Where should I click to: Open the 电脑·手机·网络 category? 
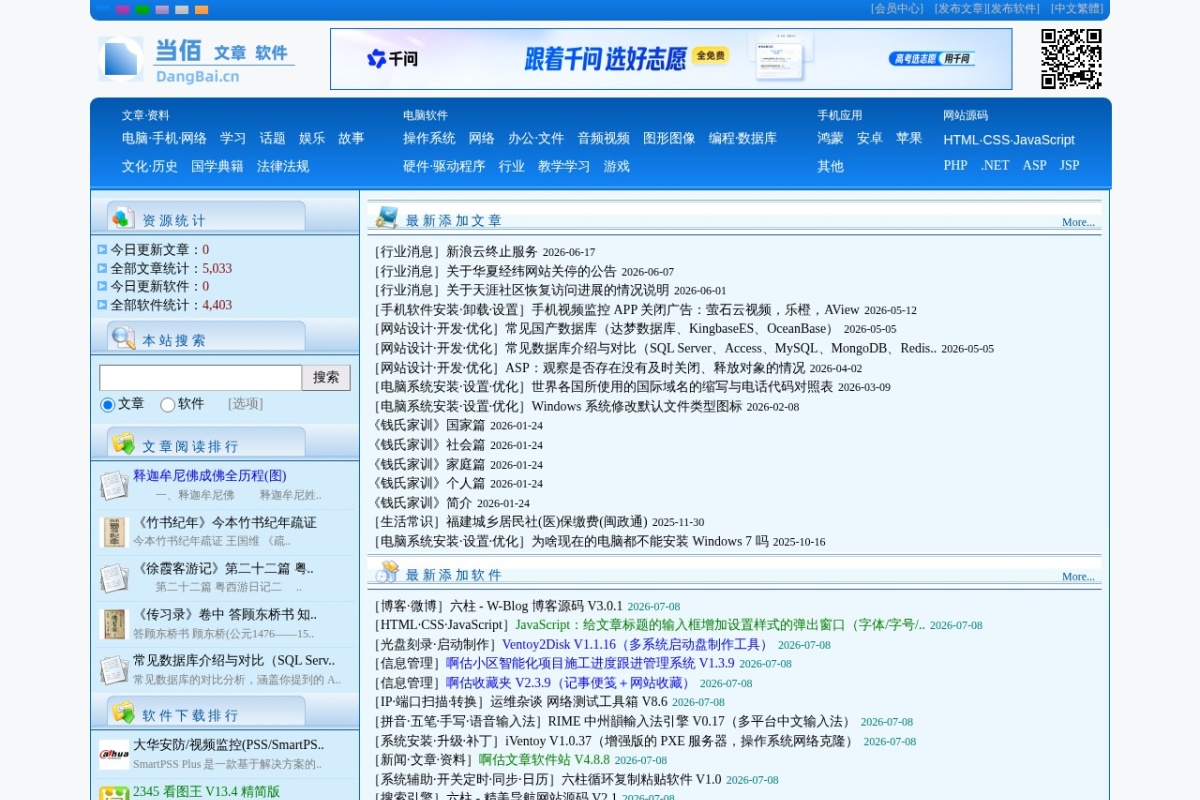(164, 138)
